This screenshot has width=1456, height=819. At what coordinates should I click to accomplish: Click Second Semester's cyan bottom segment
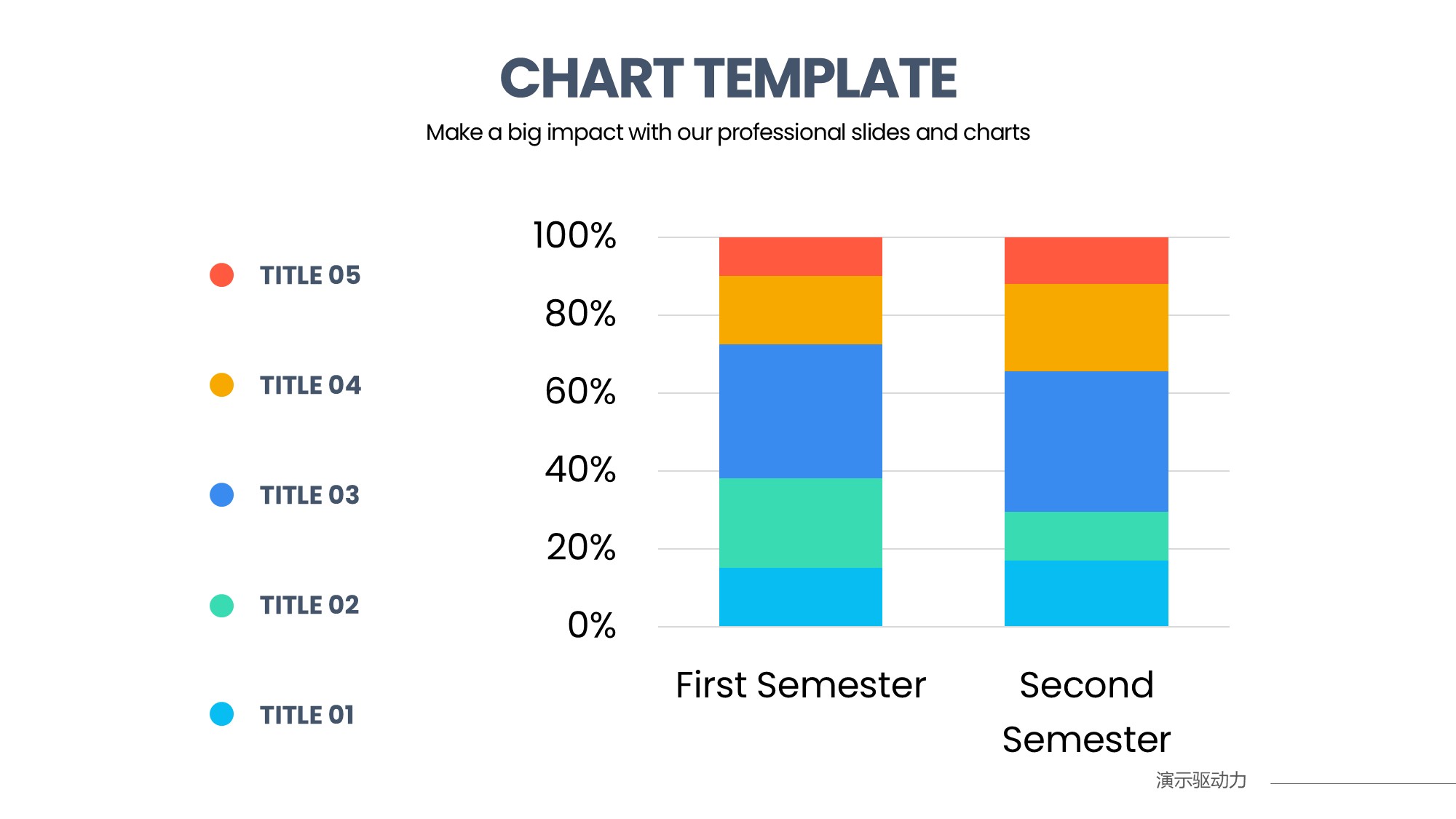[x=1086, y=593]
